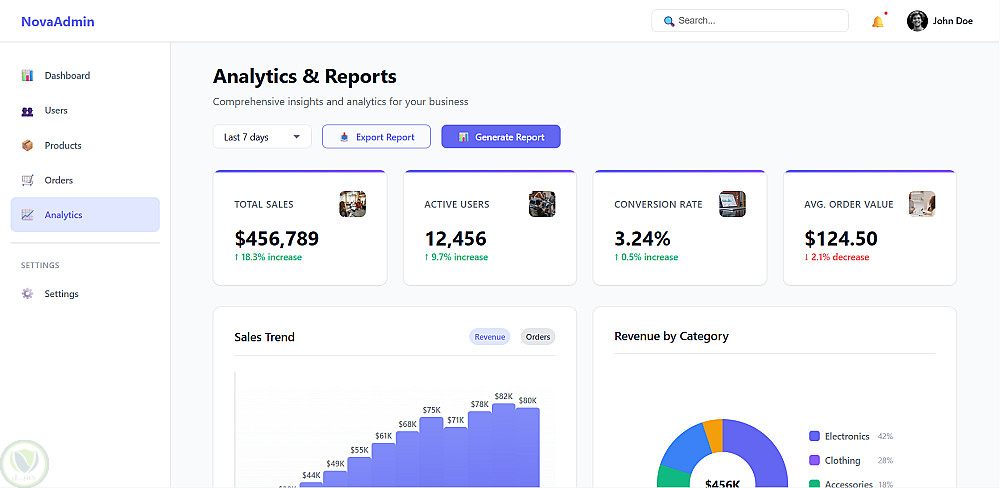The image size is (1000, 488).
Task: Click the Export Report button
Action: coord(376,137)
